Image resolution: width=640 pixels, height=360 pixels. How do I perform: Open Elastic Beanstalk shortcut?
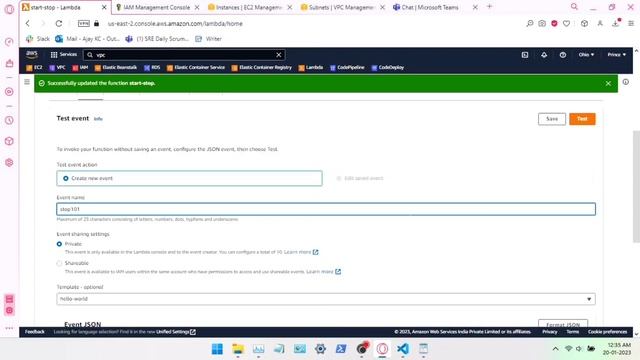[x=116, y=67]
